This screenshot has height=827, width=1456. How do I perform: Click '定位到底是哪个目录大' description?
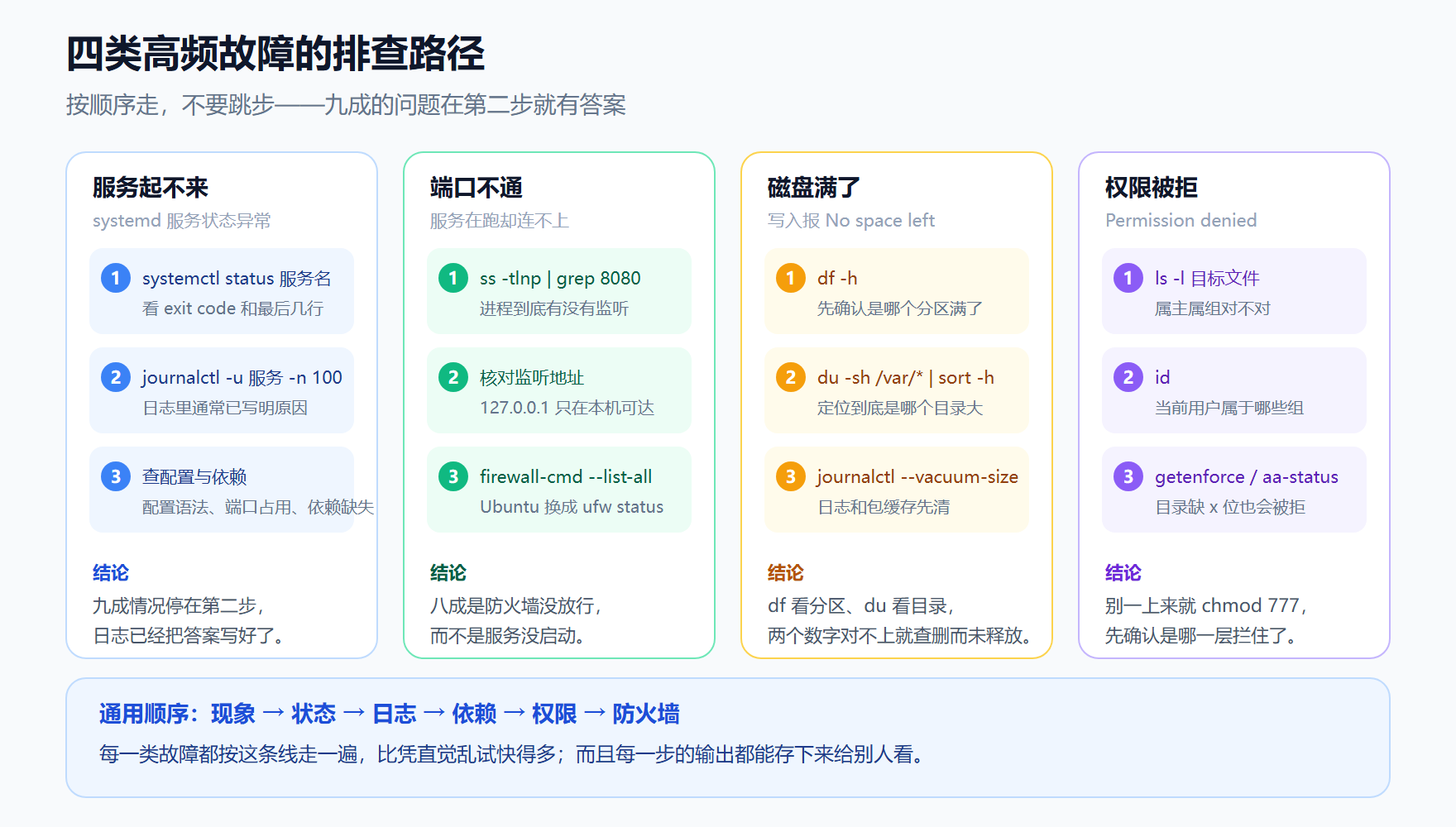pos(900,408)
